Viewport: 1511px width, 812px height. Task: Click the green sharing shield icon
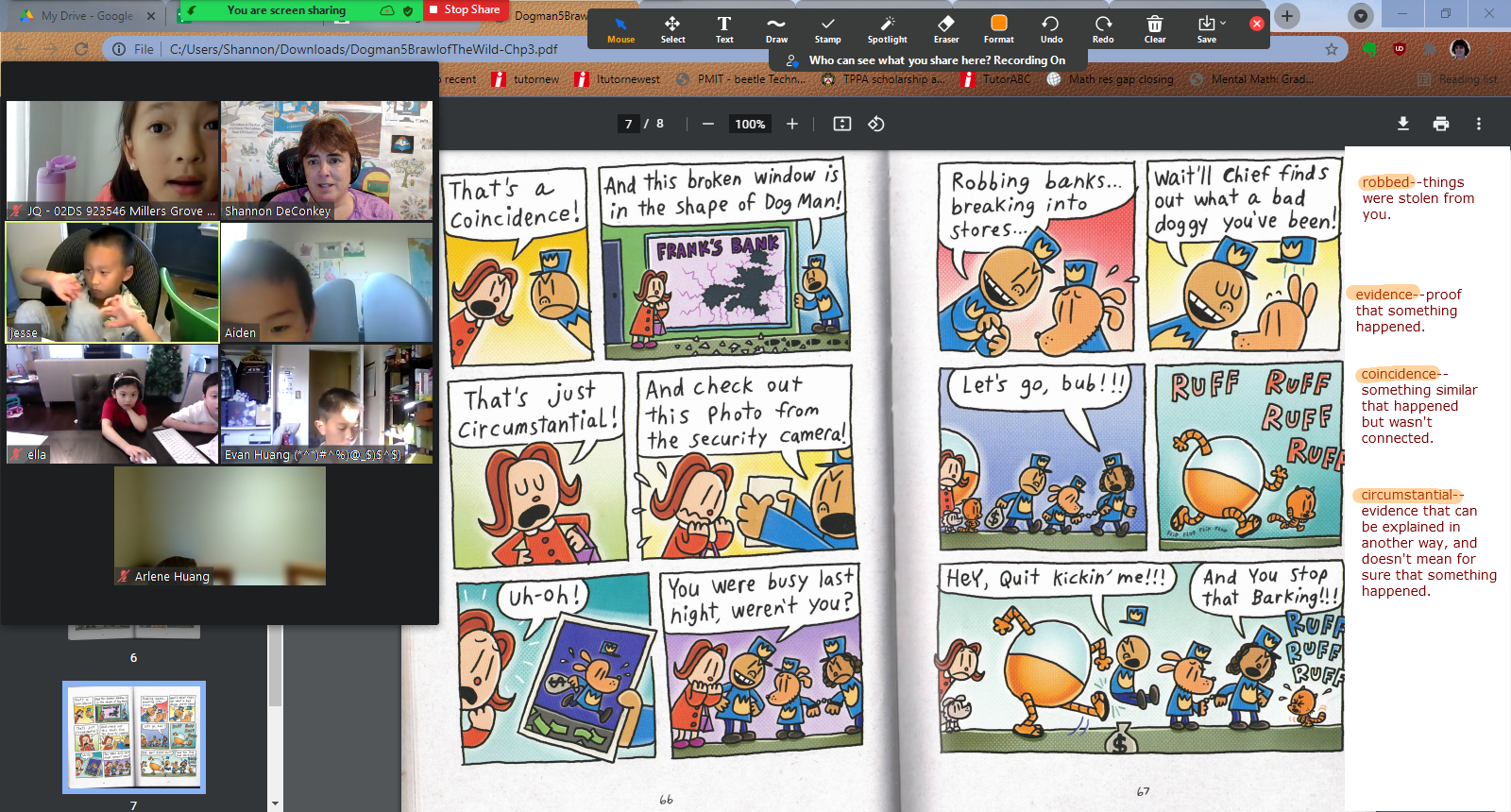(x=408, y=10)
